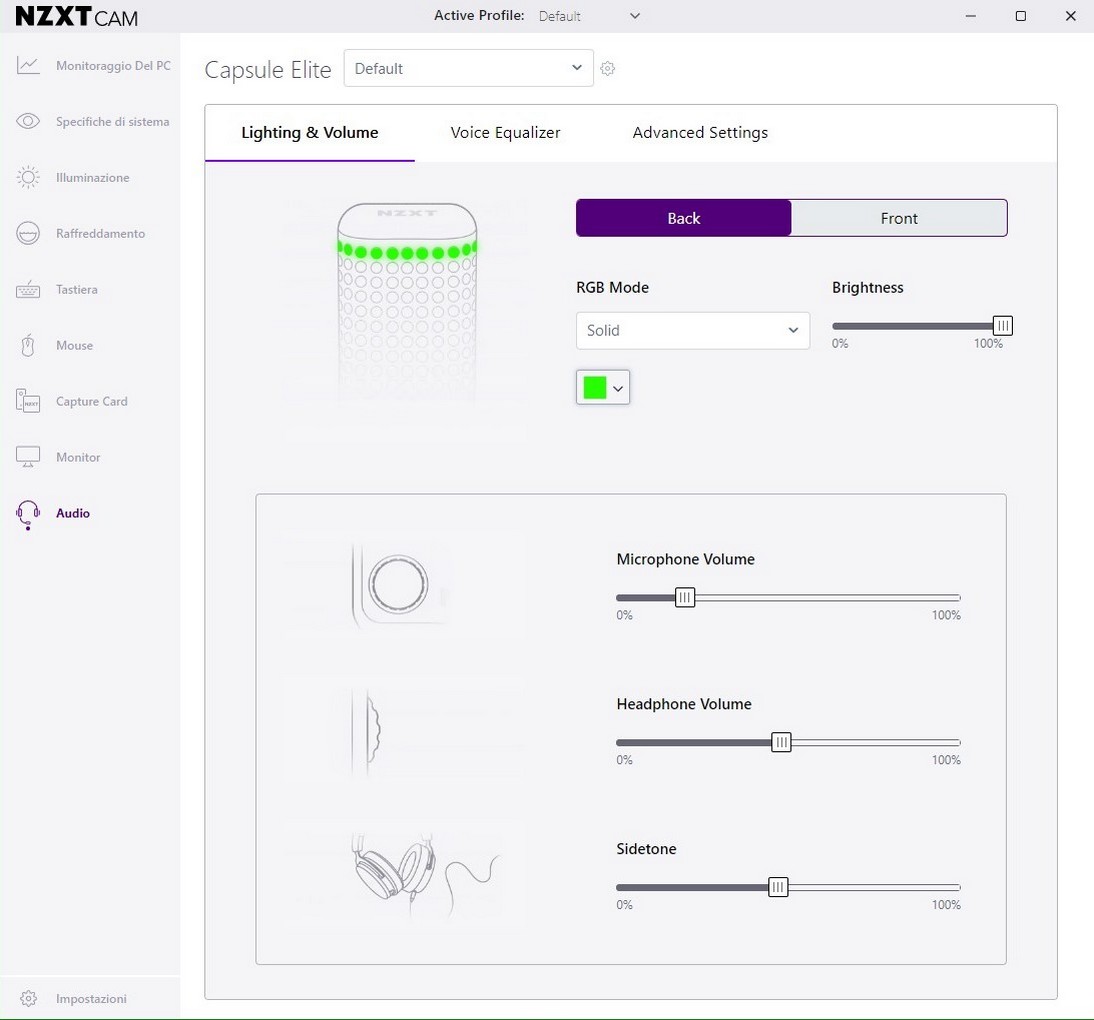Expand the Active Profile dropdown in the title bar
1094x1020 pixels.
[x=590, y=16]
